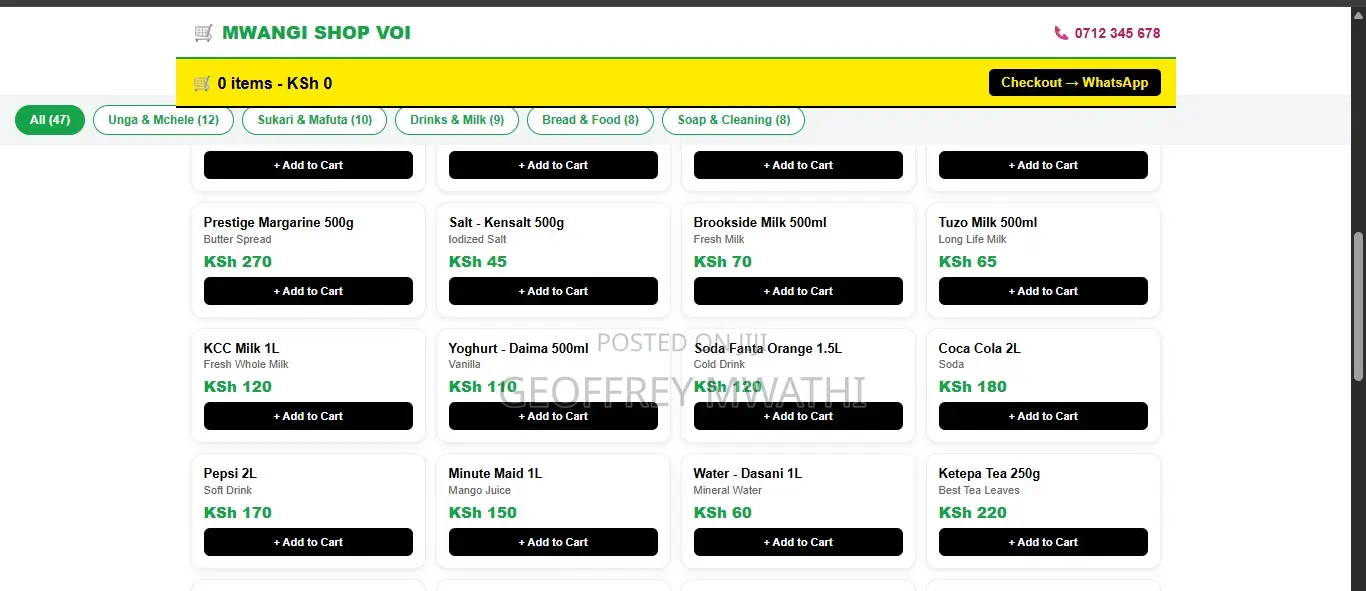Click the Tuzo Milk 500ml product title
1366x591 pixels.
point(988,222)
